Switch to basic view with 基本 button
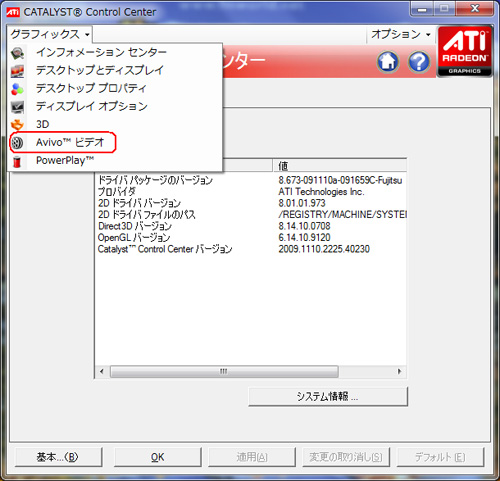This screenshot has width=500, height=481. click(x=58, y=457)
